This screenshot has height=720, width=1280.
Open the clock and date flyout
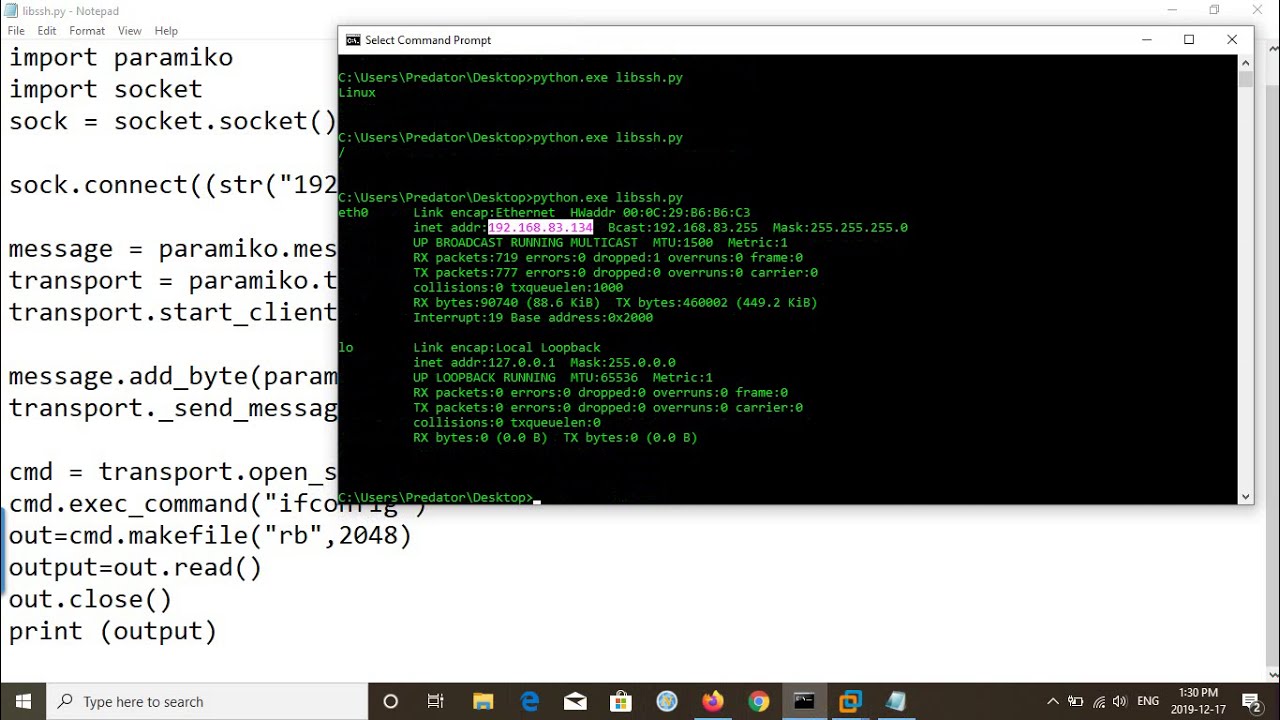click(1198, 701)
